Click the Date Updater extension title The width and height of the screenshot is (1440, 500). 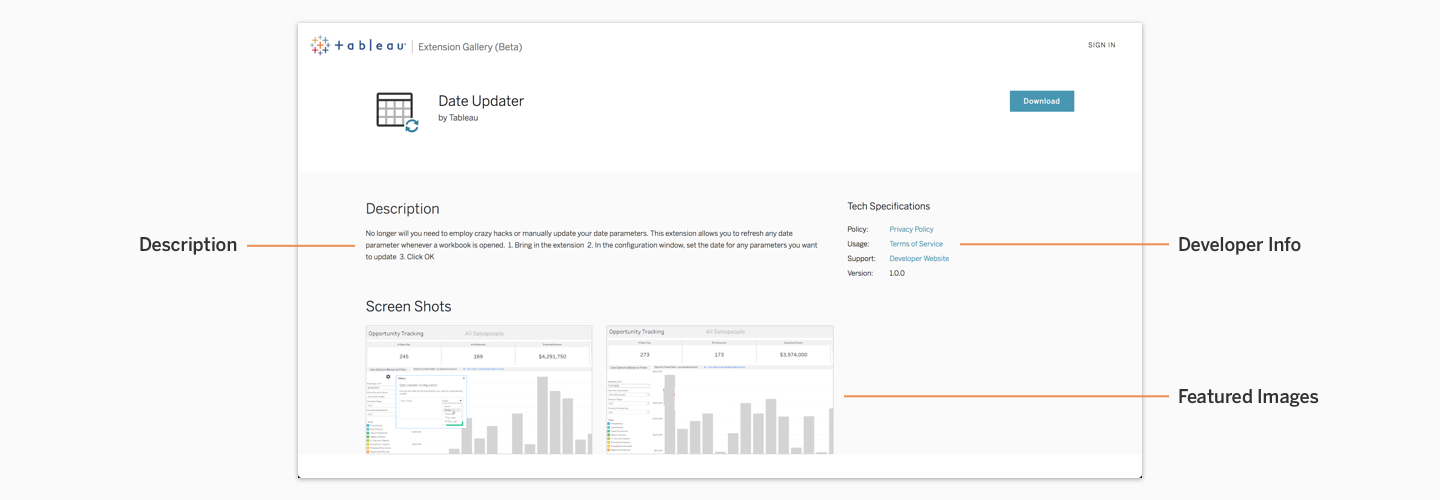tap(481, 101)
